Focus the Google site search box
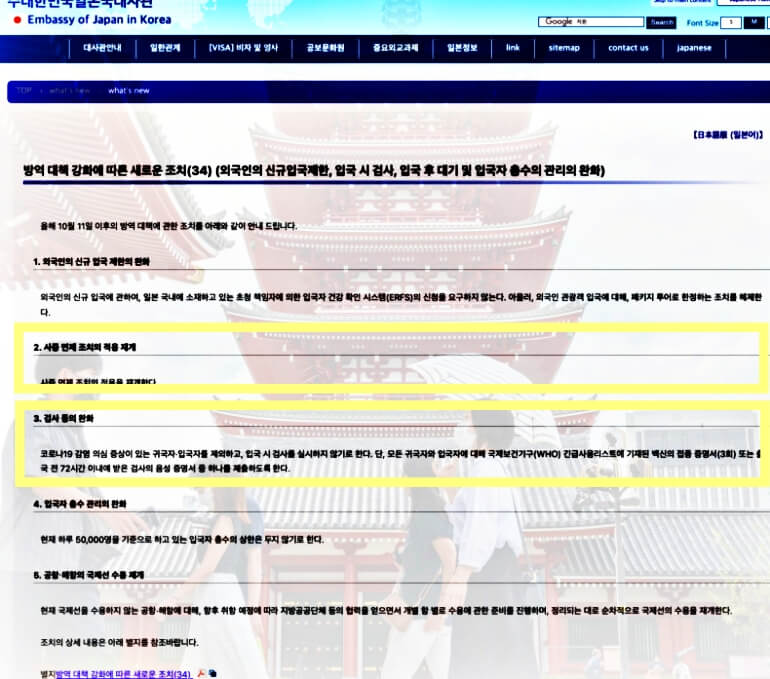 [x=591, y=22]
